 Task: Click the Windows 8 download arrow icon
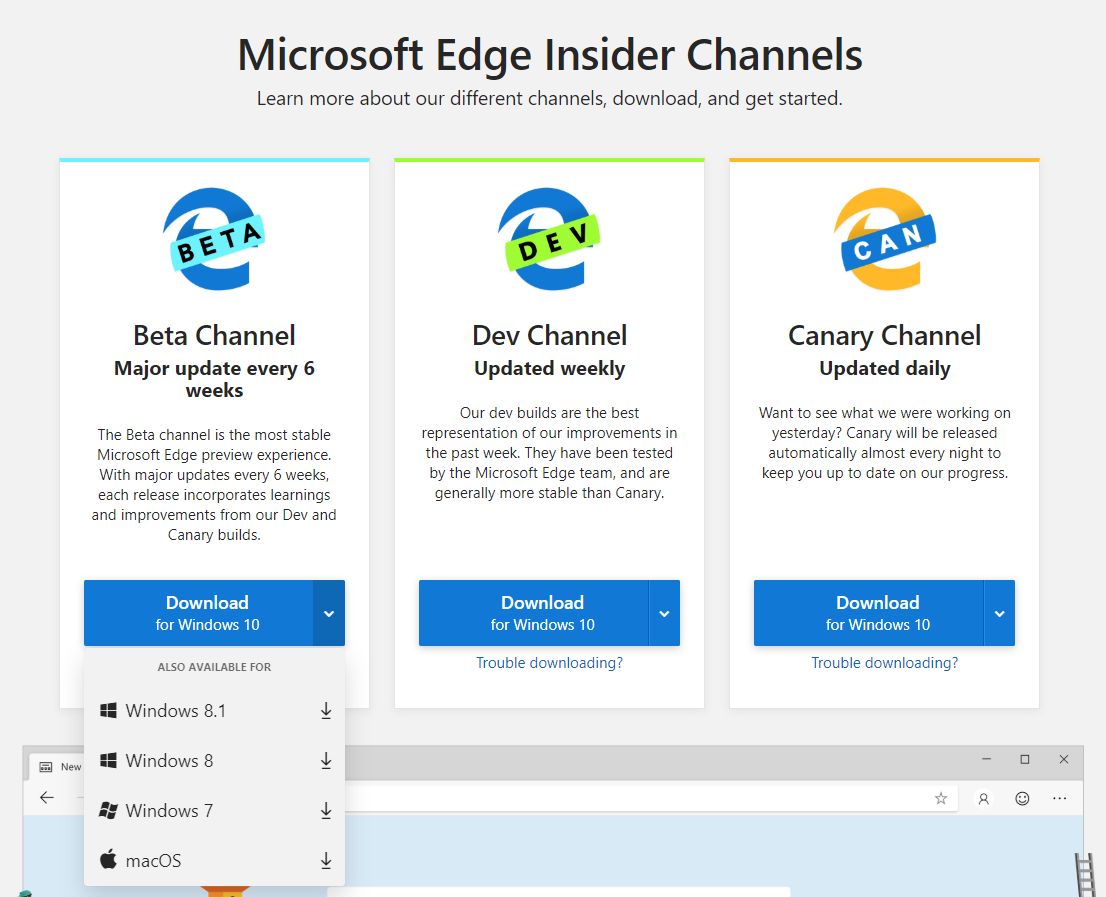point(326,761)
